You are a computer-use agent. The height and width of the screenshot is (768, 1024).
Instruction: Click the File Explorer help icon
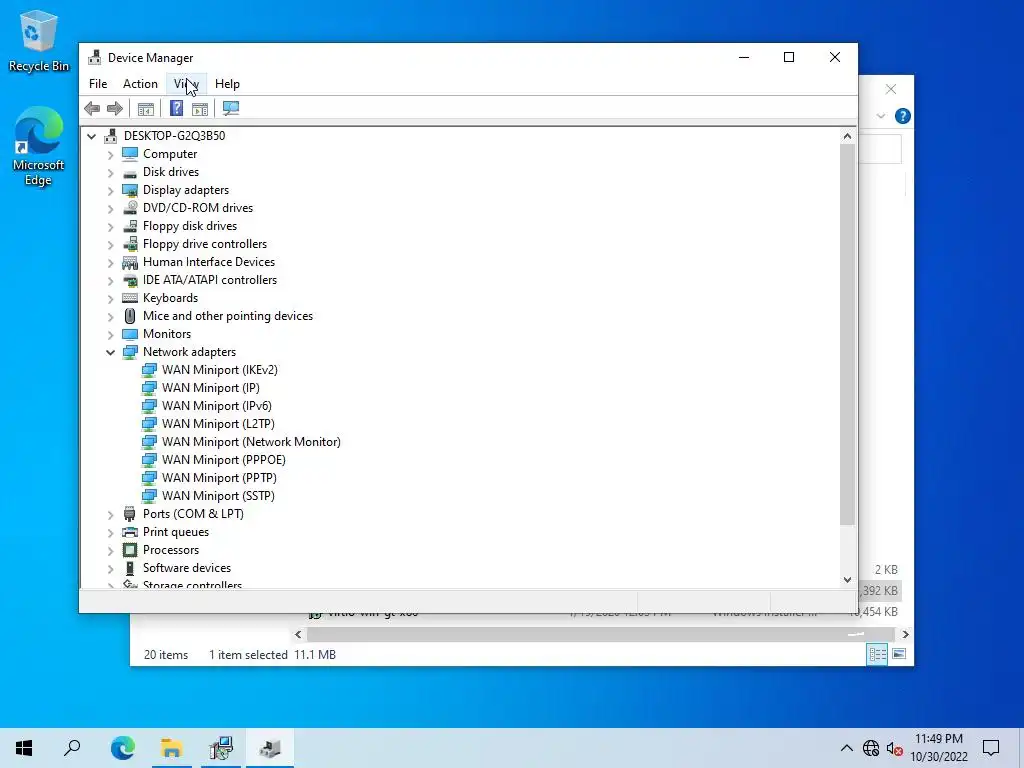(903, 116)
